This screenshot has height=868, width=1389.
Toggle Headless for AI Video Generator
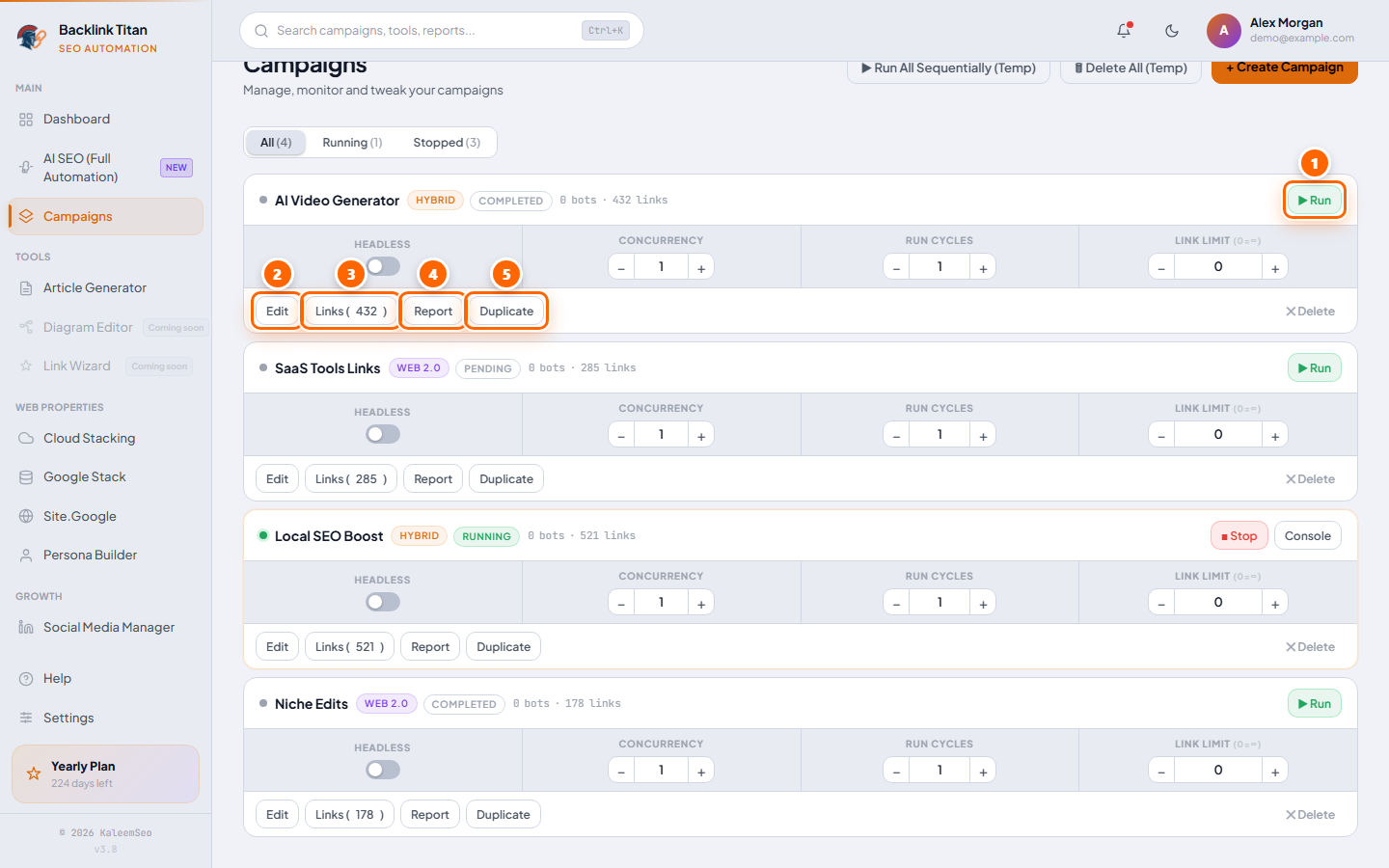tap(383, 266)
